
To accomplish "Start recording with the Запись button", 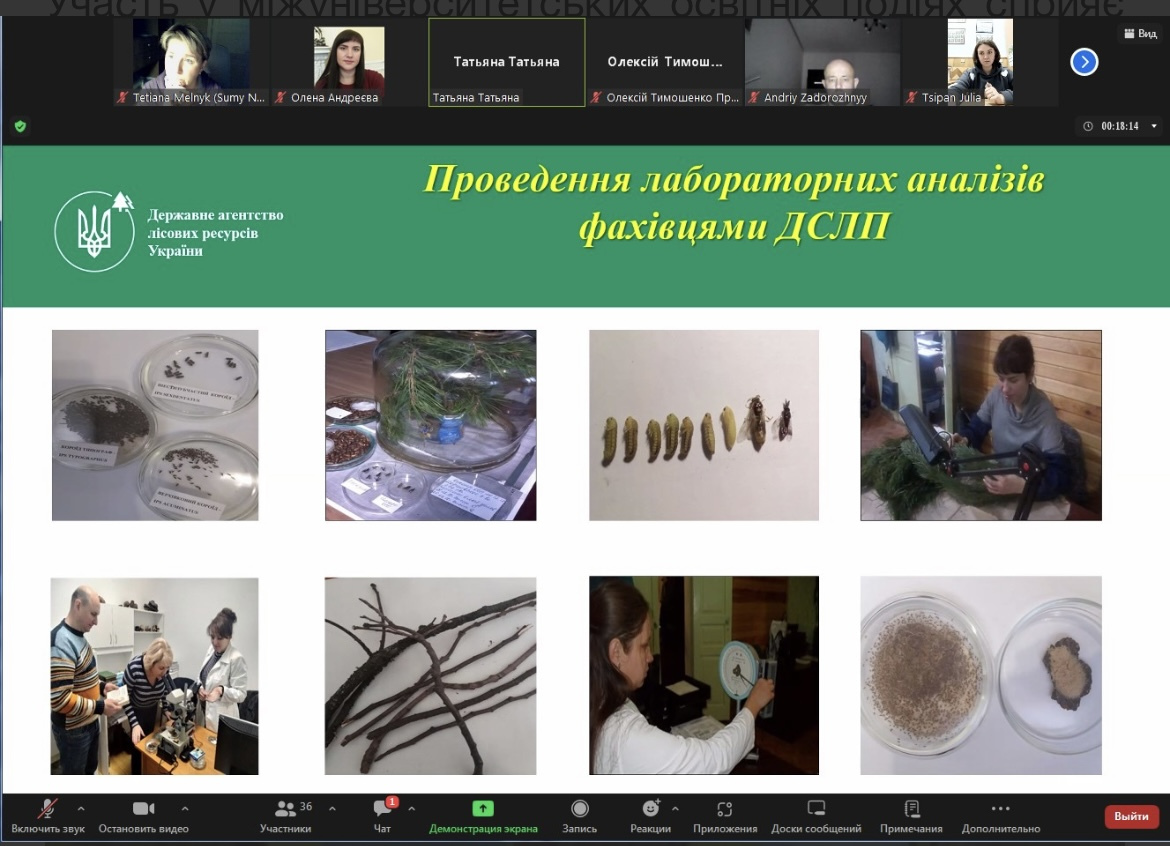I will pyautogui.click(x=579, y=809).
